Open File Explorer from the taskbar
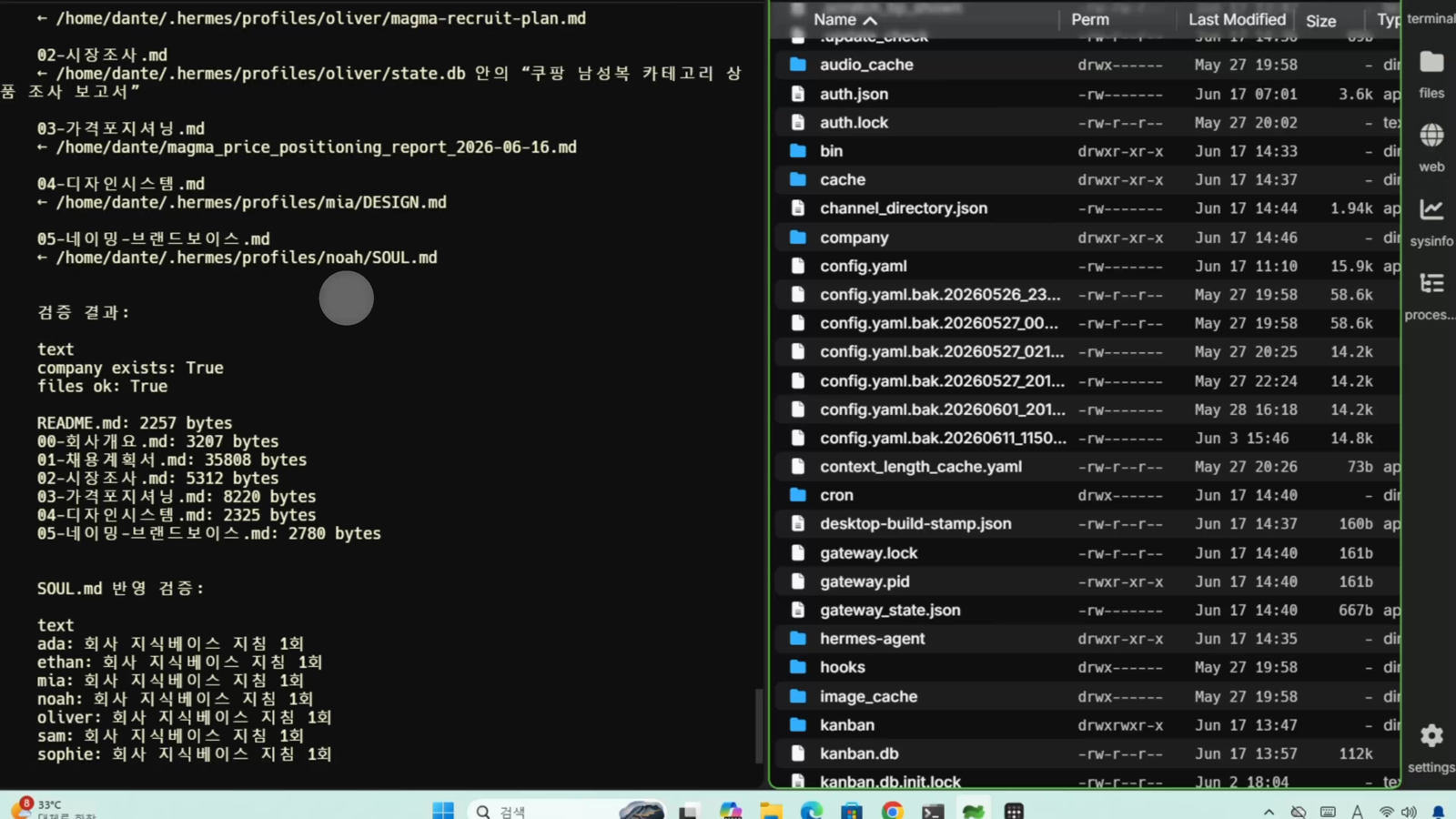Screen dimensions: 1456x819 click(772, 810)
